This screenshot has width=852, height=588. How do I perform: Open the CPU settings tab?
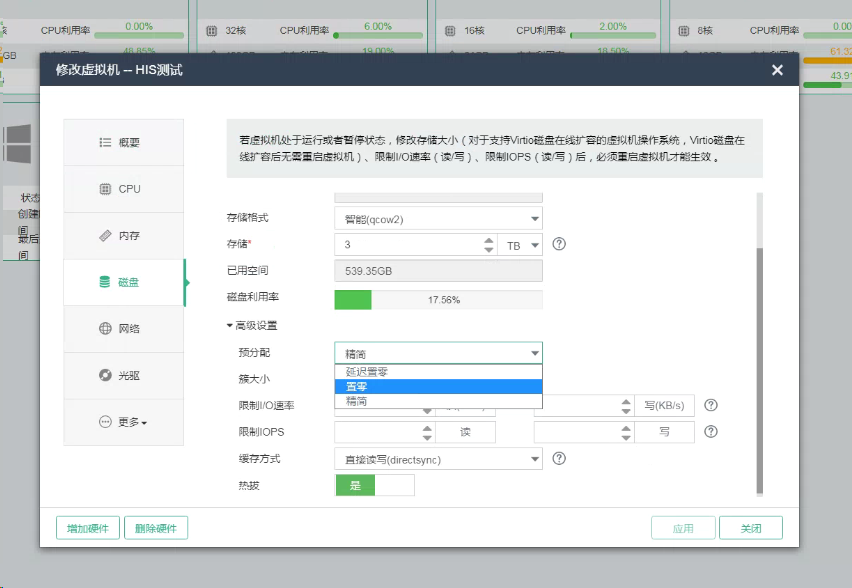pyautogui.click(x=123, y=189)
